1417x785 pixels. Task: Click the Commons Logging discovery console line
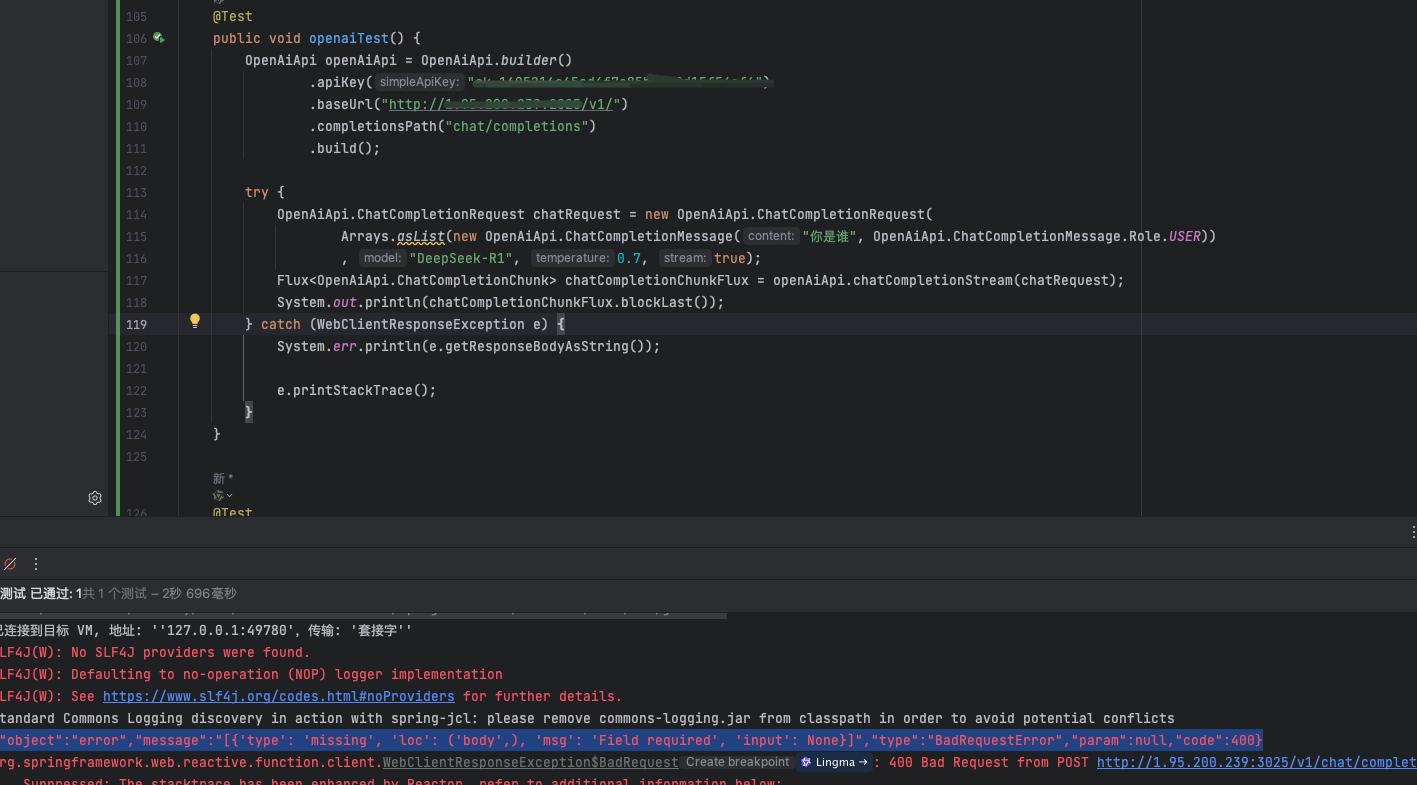pyautogui.click(x=587, y=718)
